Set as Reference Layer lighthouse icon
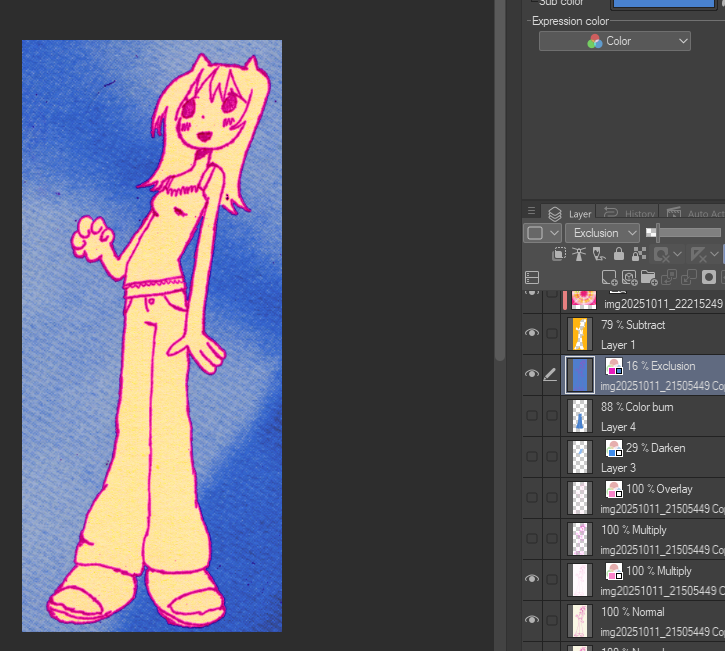This screenshot has width=725, height=651. (x=579, y=254)
